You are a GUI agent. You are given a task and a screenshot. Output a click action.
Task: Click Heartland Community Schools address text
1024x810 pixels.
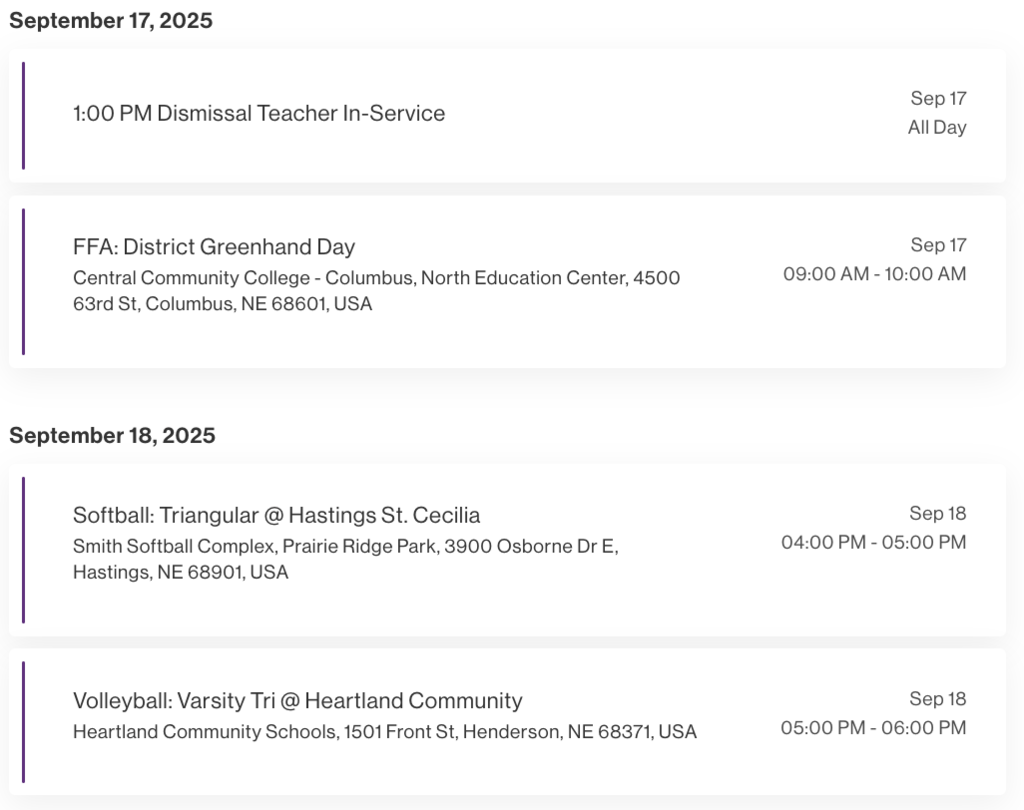click(x=385, y=732)
